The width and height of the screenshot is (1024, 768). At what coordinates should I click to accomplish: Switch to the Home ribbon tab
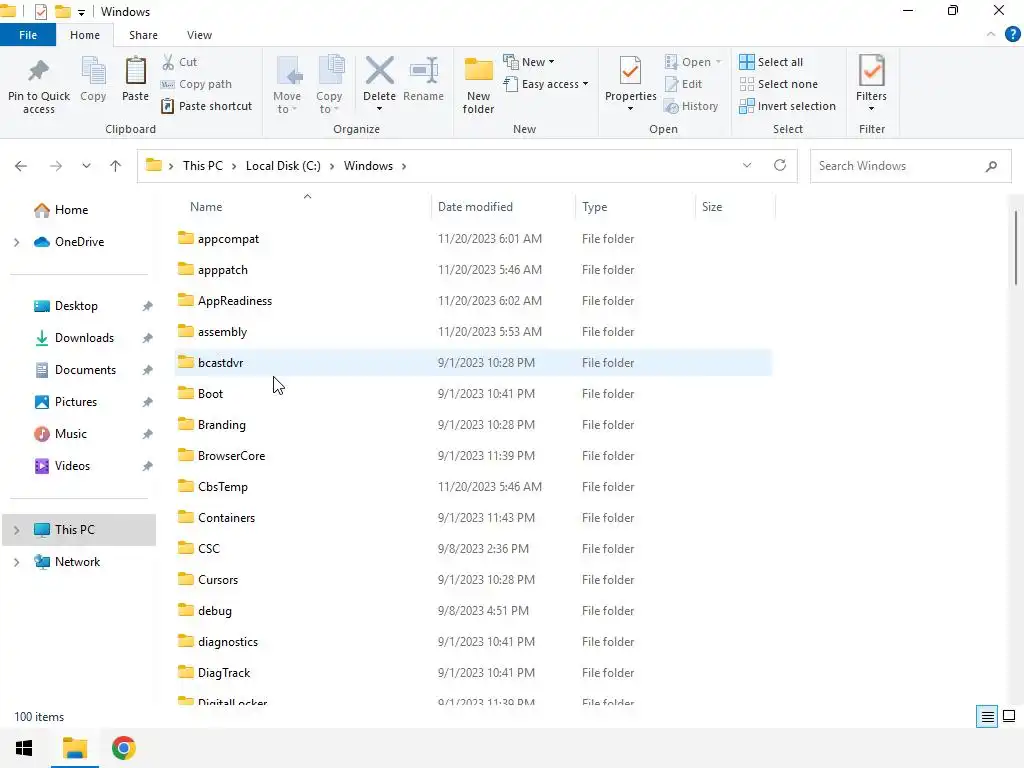click(85, 35)
